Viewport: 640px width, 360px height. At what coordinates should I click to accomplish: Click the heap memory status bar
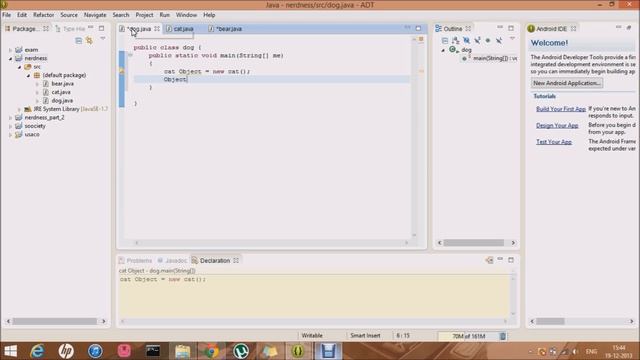pos(469,336)
